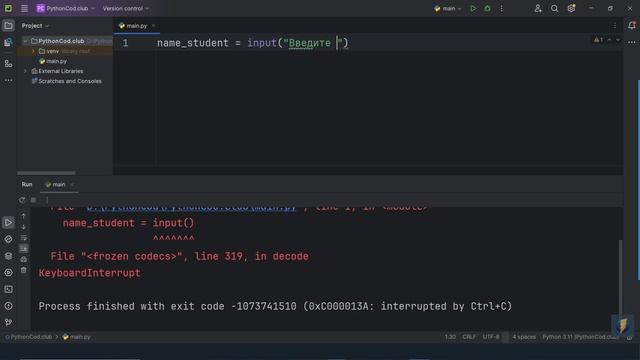Place cursor in code line 1
Image resolution: width=640 pixels, height=360 pixels.
tap(252, 43)
